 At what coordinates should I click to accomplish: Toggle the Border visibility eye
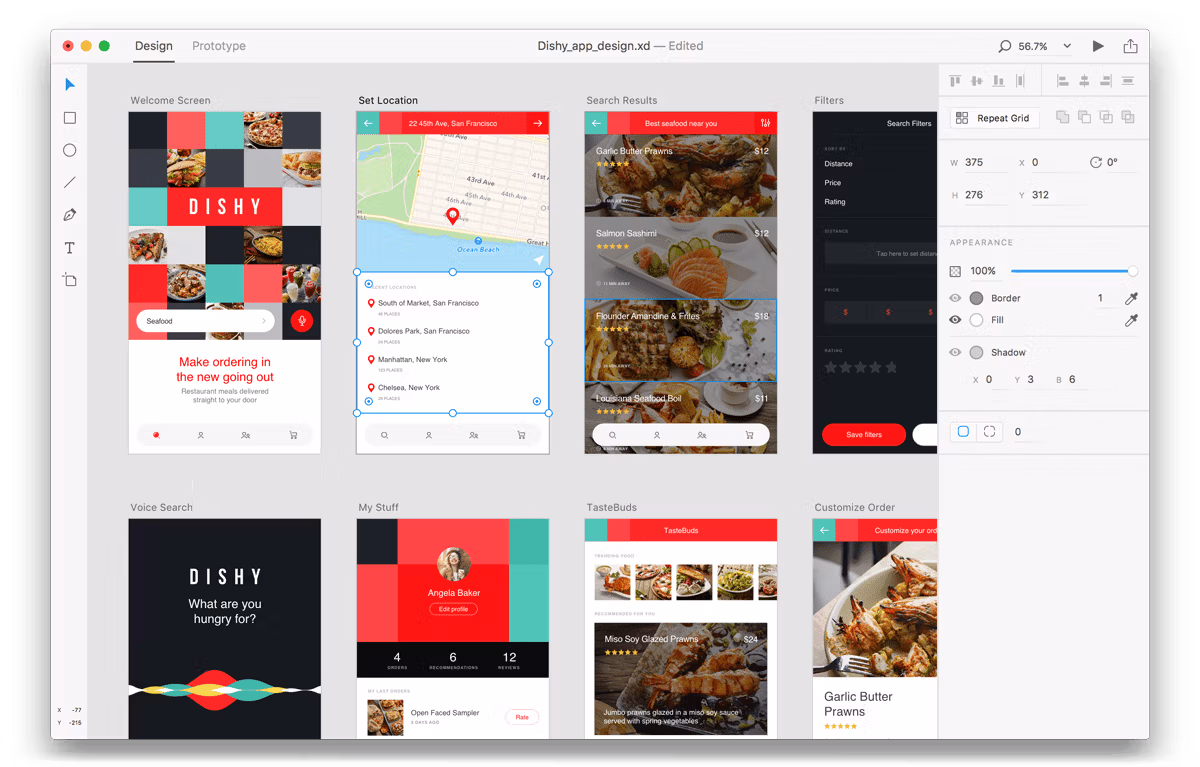point(955,298)
